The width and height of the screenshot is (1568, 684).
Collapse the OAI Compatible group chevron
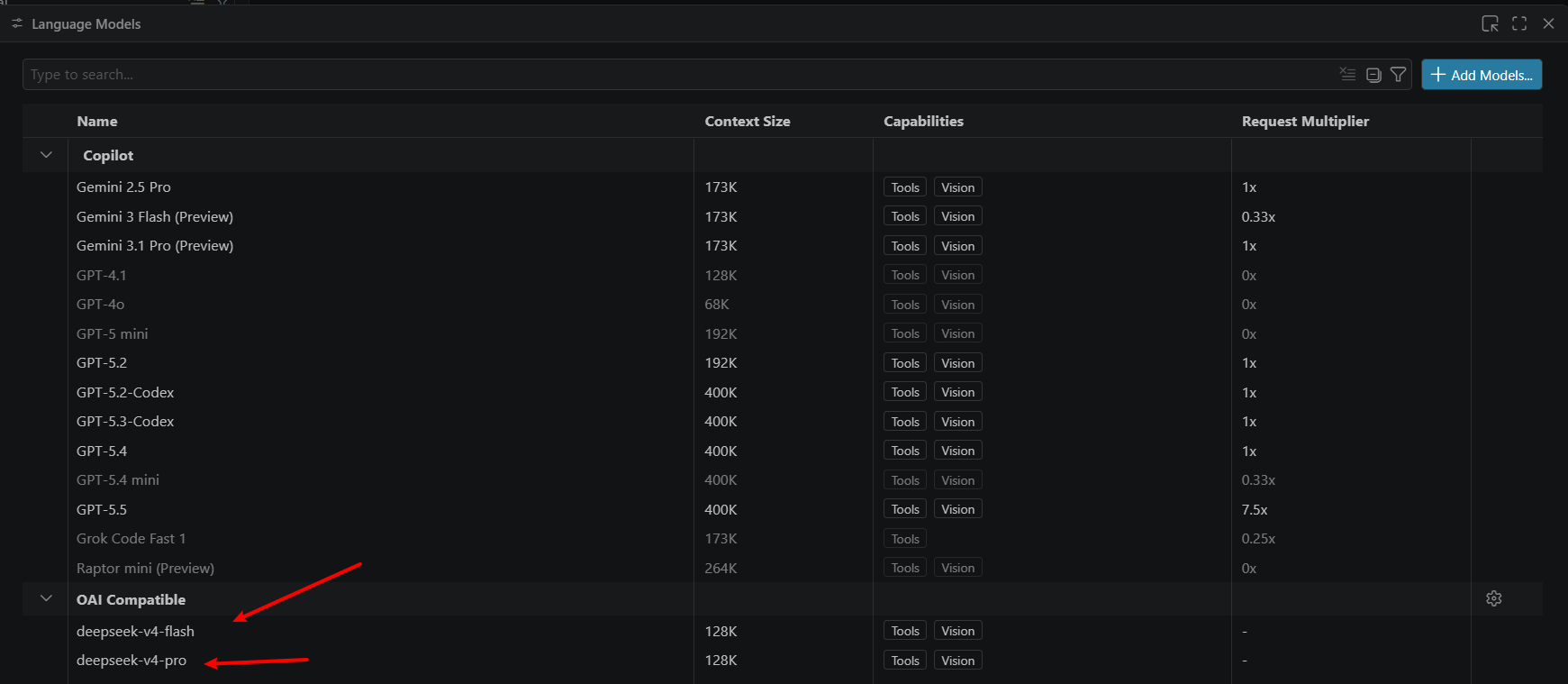click(46, 599)
